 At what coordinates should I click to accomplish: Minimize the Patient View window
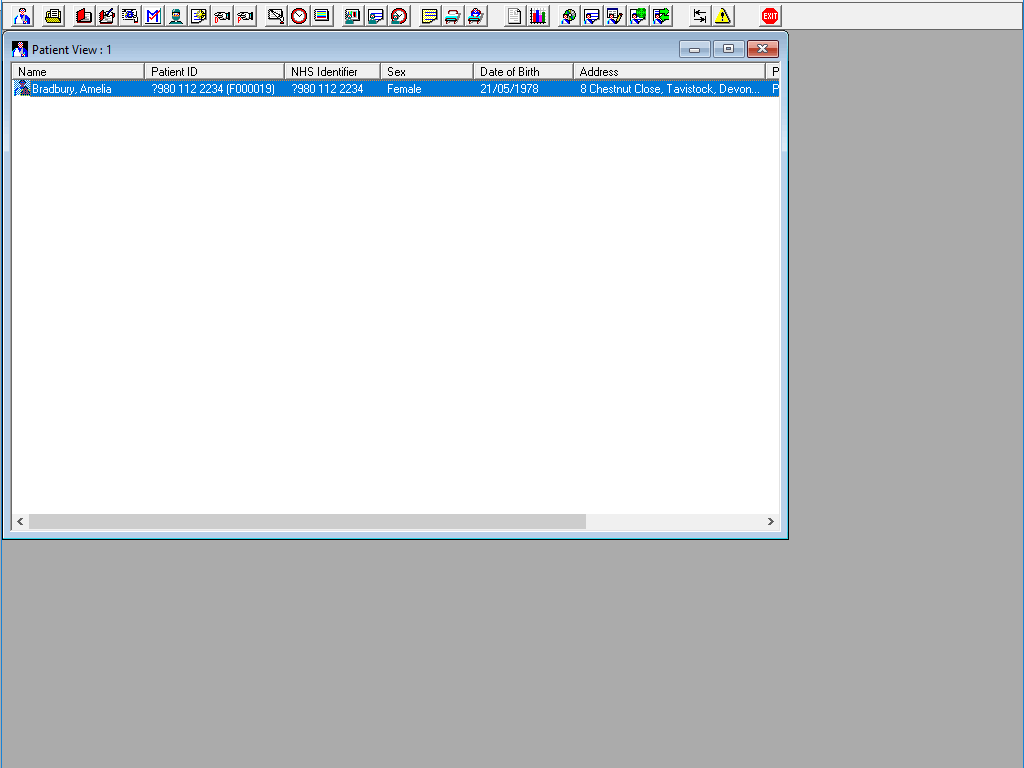[695, 49]
